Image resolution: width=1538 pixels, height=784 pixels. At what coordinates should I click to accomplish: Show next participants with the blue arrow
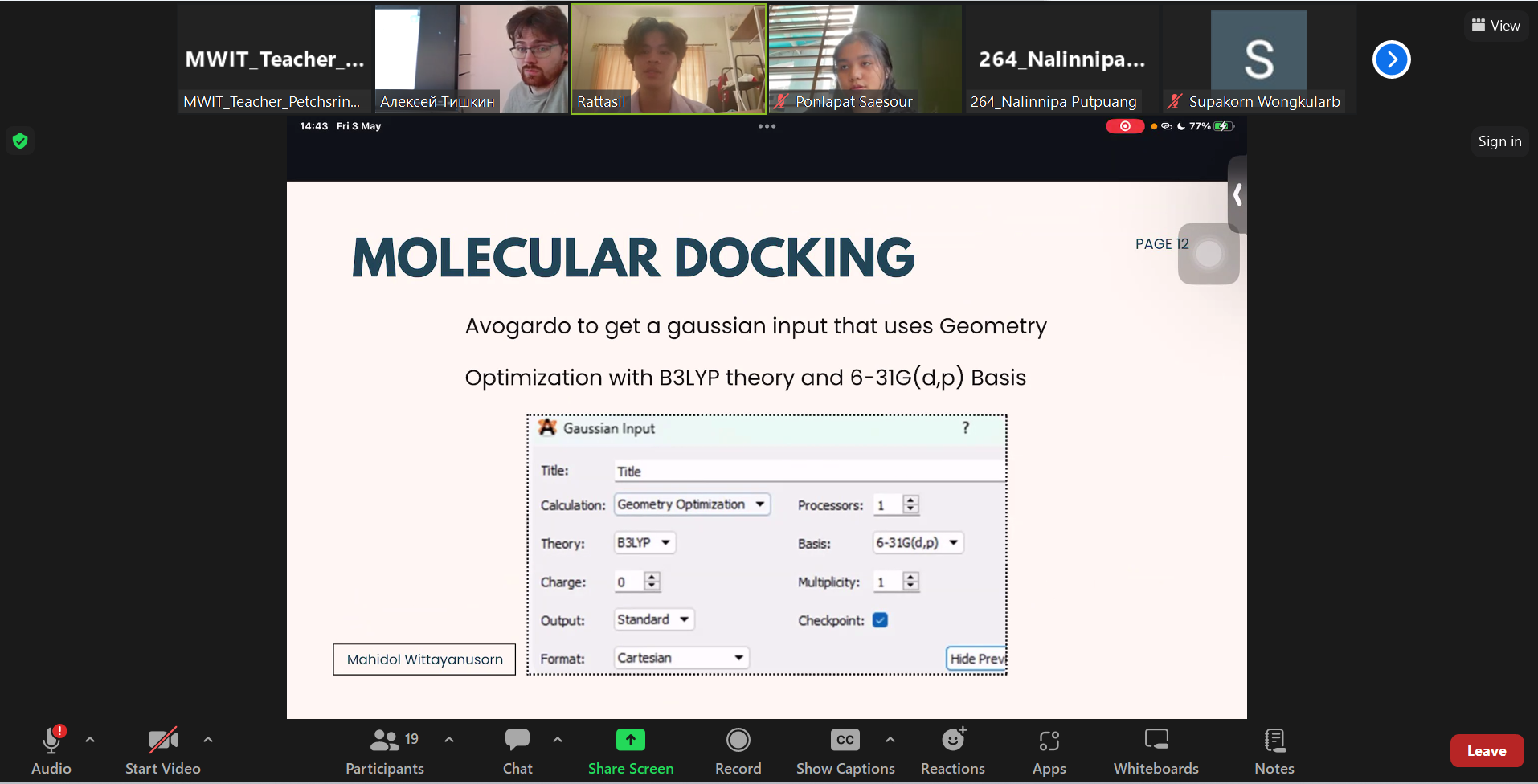click(1391, 59)
